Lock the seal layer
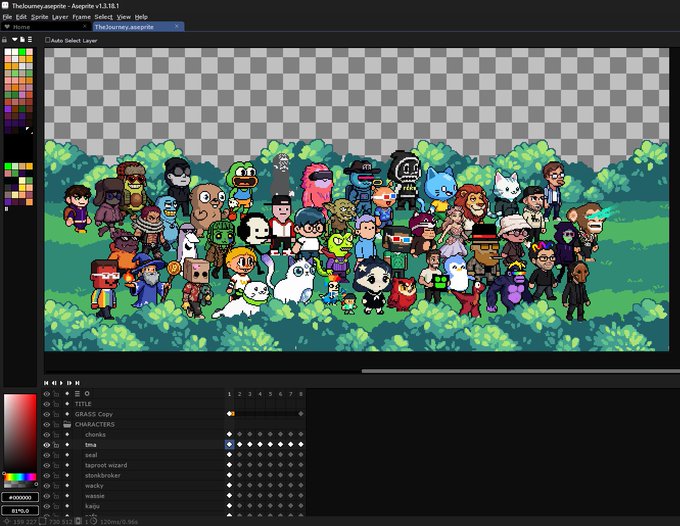The image size is (680, 526). tap(56, 455)
